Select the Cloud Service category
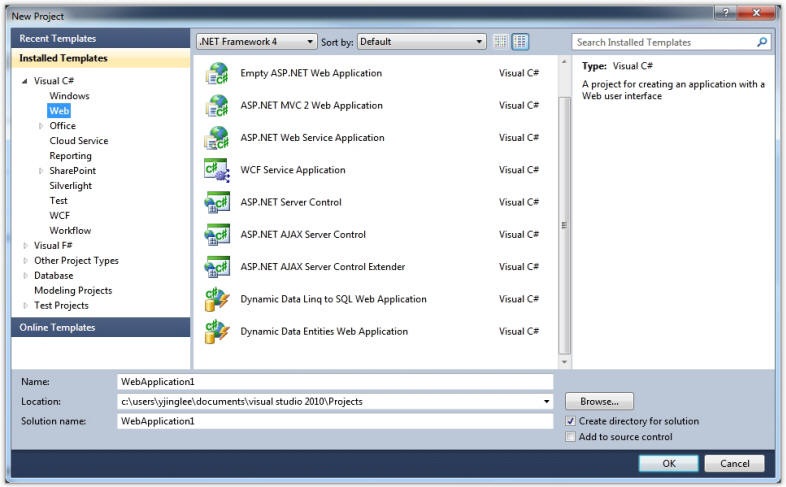The height and width of the screenshot is (487, 786). pos(79,141)
